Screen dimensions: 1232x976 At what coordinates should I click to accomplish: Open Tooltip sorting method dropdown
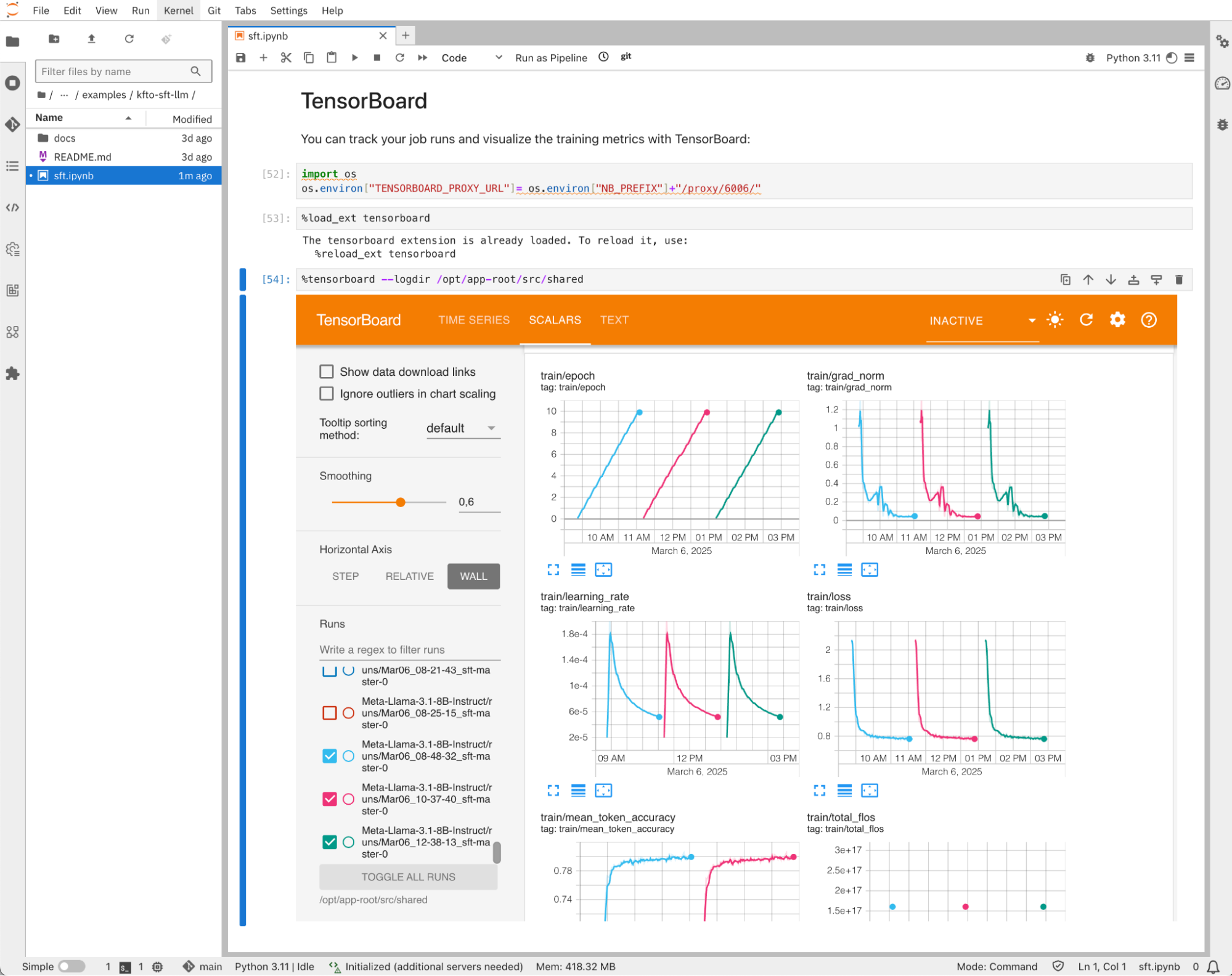pos(462,428)
